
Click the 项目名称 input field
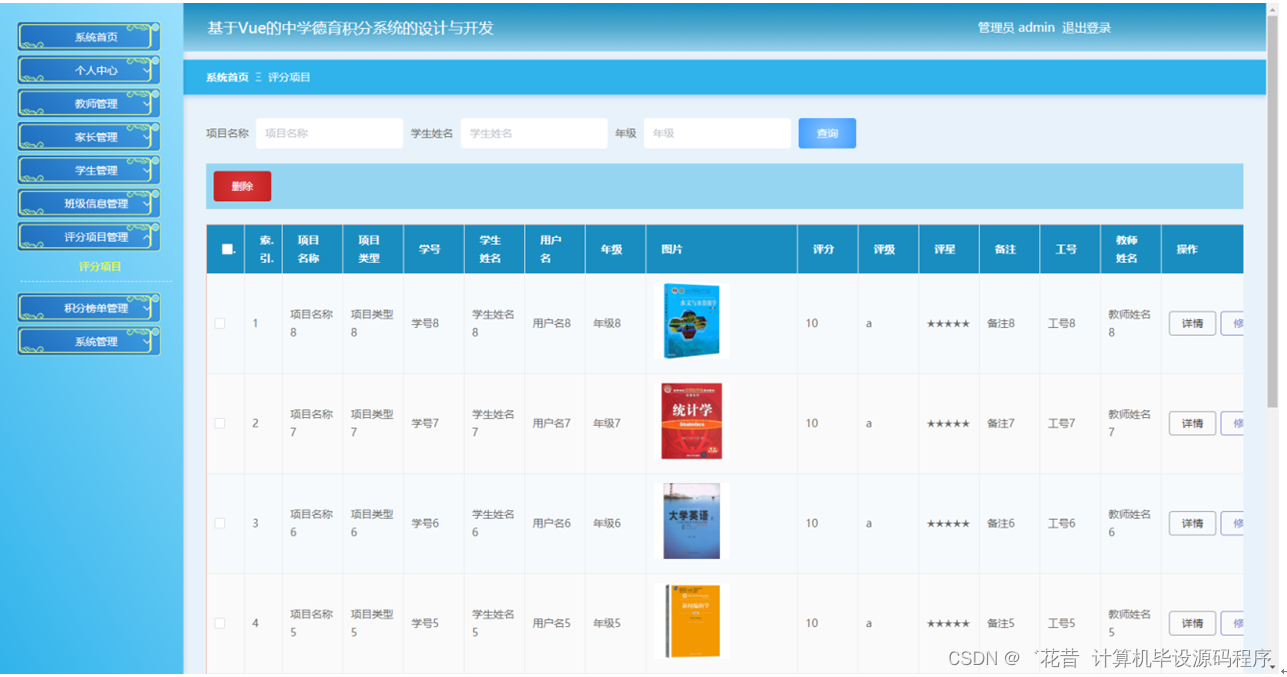(x=329, y=132)
